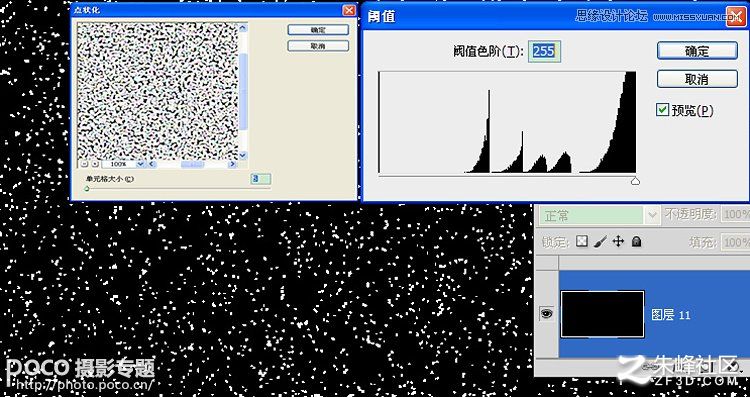The image size is (750, 397).
Task: Zoom in pointillize preview with plus button
Action: click(95, 164)
